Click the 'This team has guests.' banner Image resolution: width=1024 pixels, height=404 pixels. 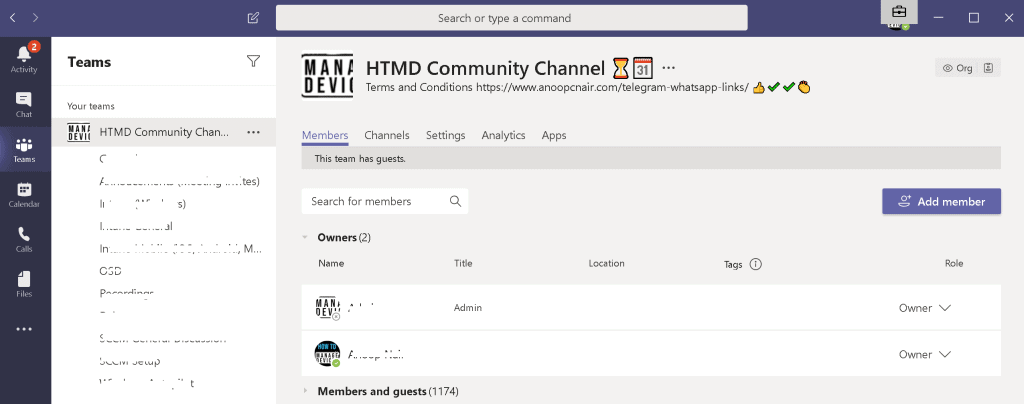651,158
